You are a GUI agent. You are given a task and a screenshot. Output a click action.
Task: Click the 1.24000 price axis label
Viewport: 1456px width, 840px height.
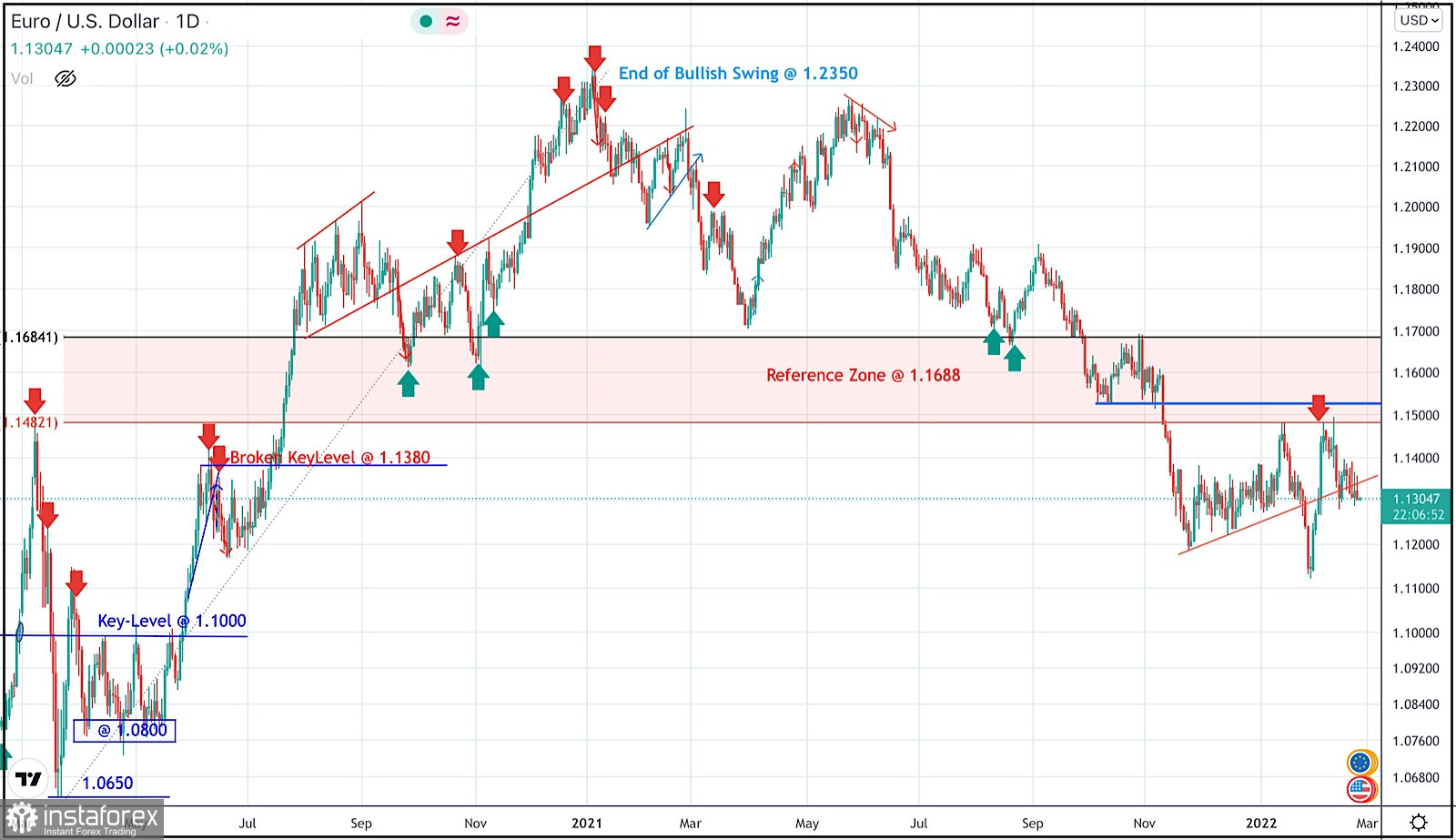pyautogui.click(x=1416, y=46)
